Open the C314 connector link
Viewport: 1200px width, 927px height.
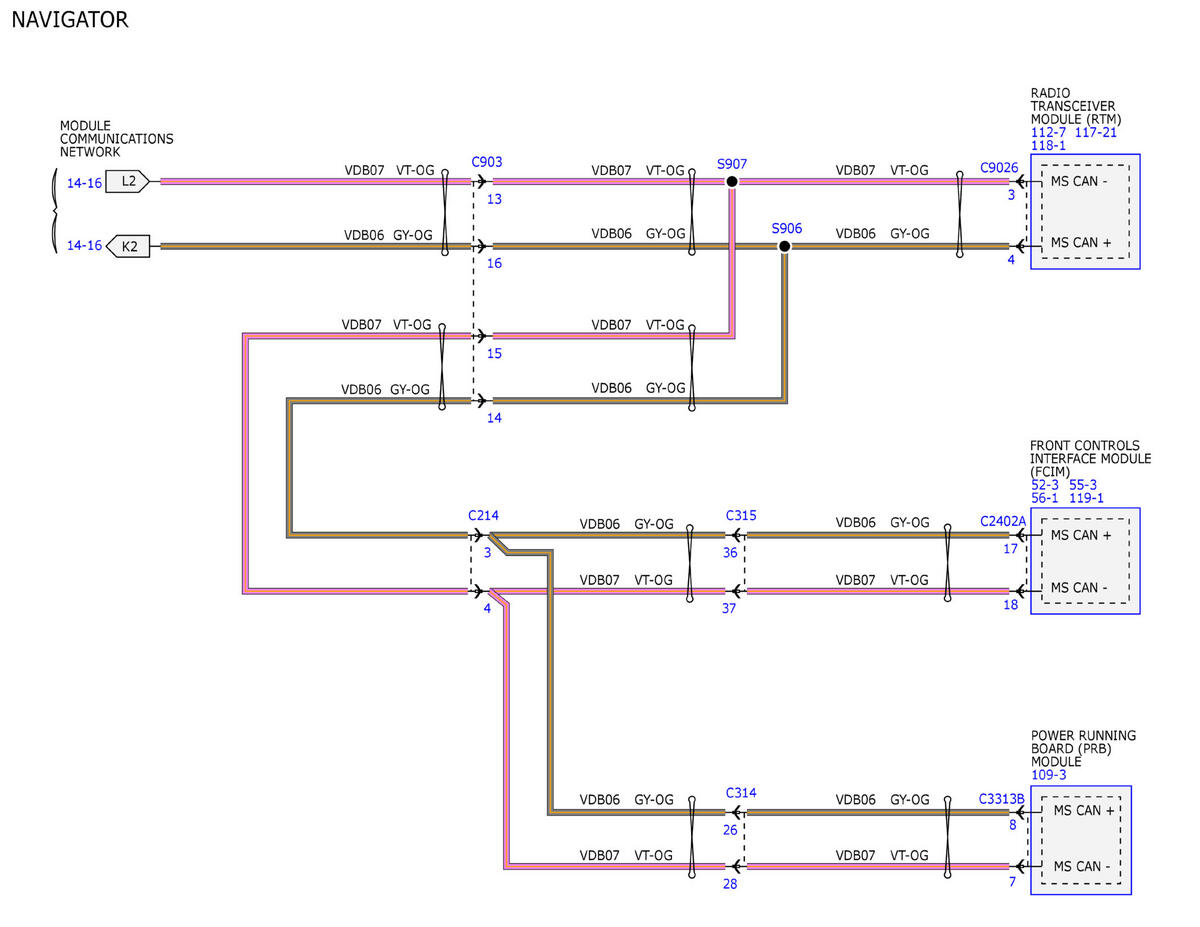(x=741, y=793)
